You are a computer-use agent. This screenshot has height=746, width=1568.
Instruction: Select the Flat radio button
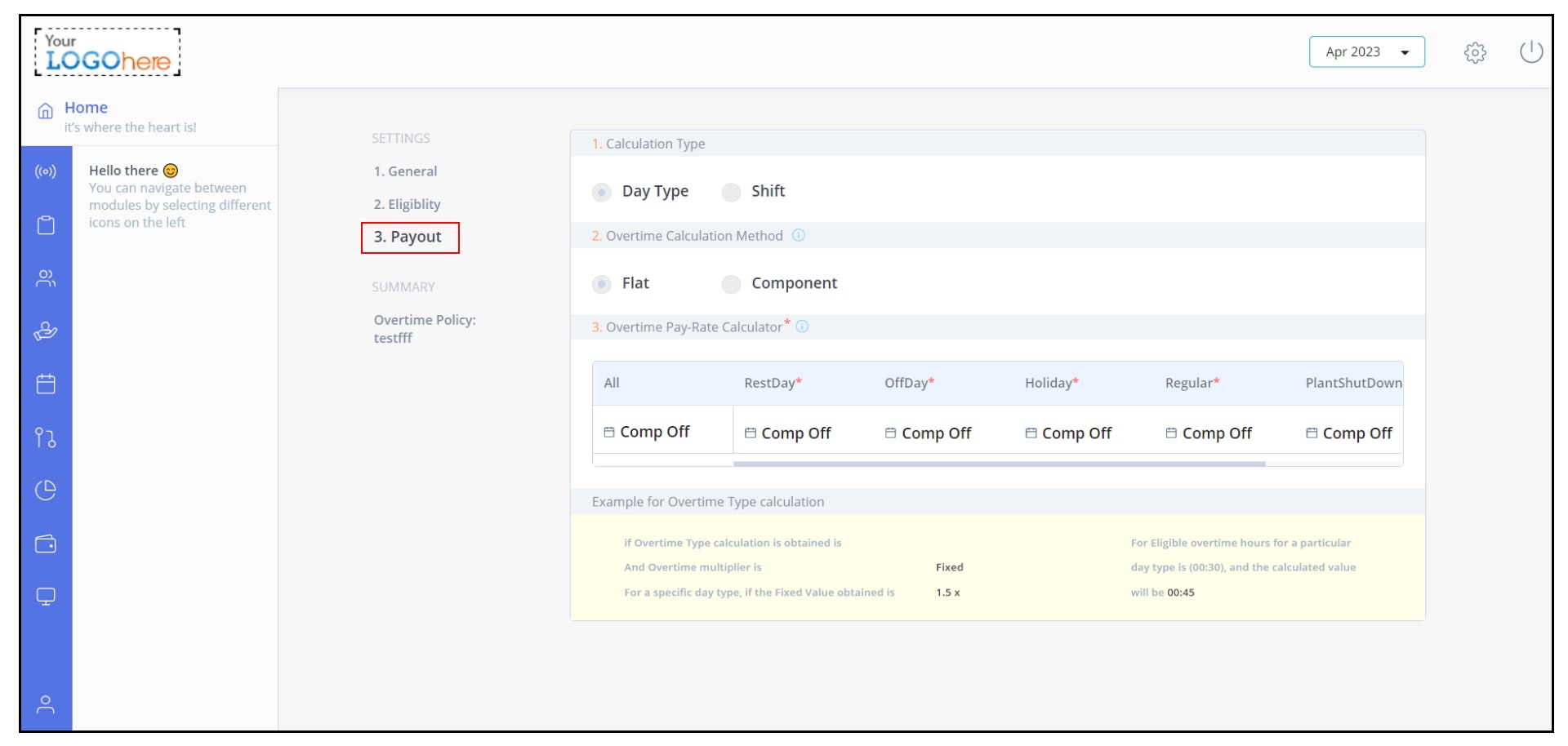point(602,284)
